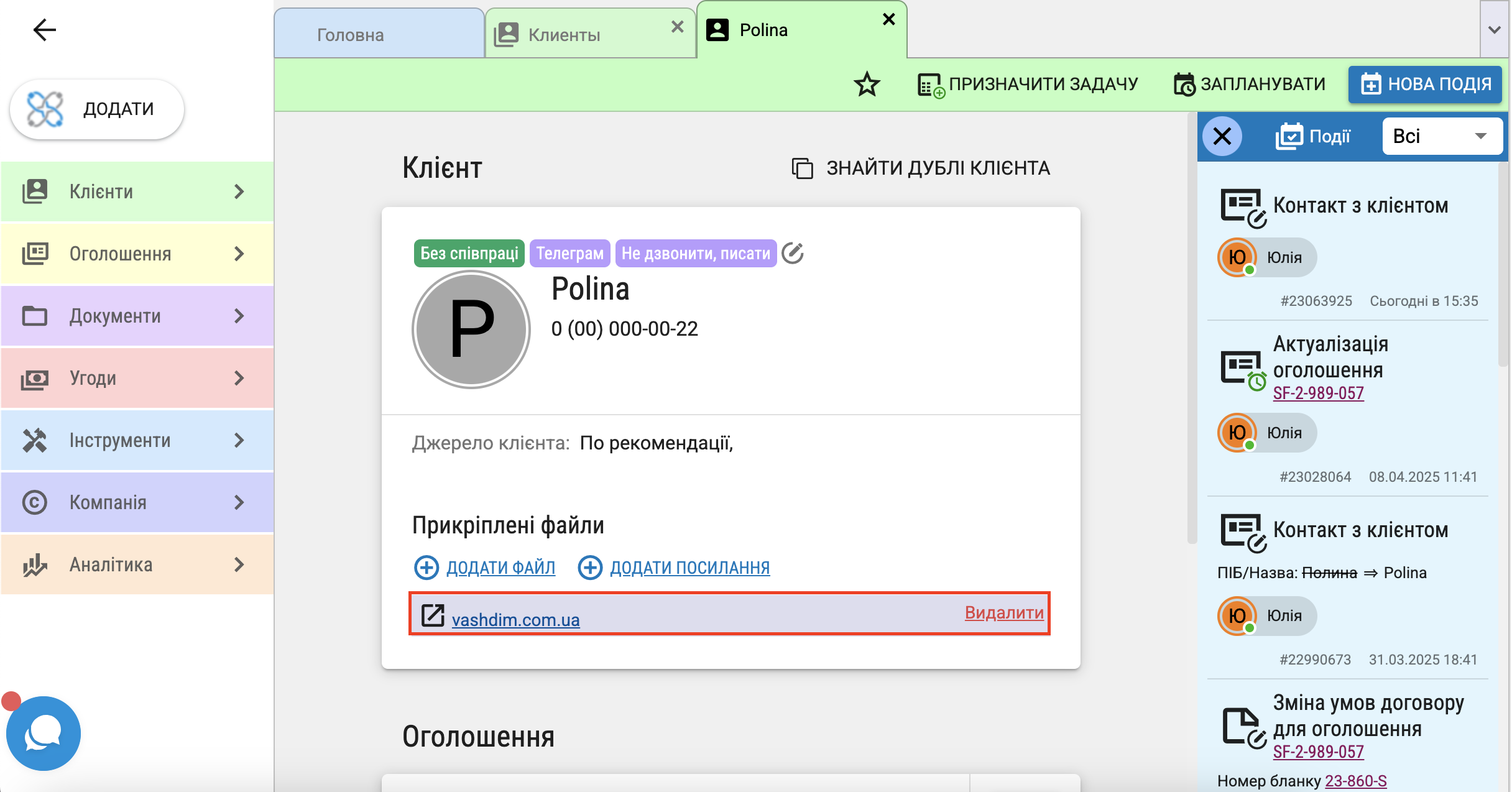Viewport: 1512px width, 792px height.
Task: Click the Не дзвонити, писати tag
Action: 696,253
